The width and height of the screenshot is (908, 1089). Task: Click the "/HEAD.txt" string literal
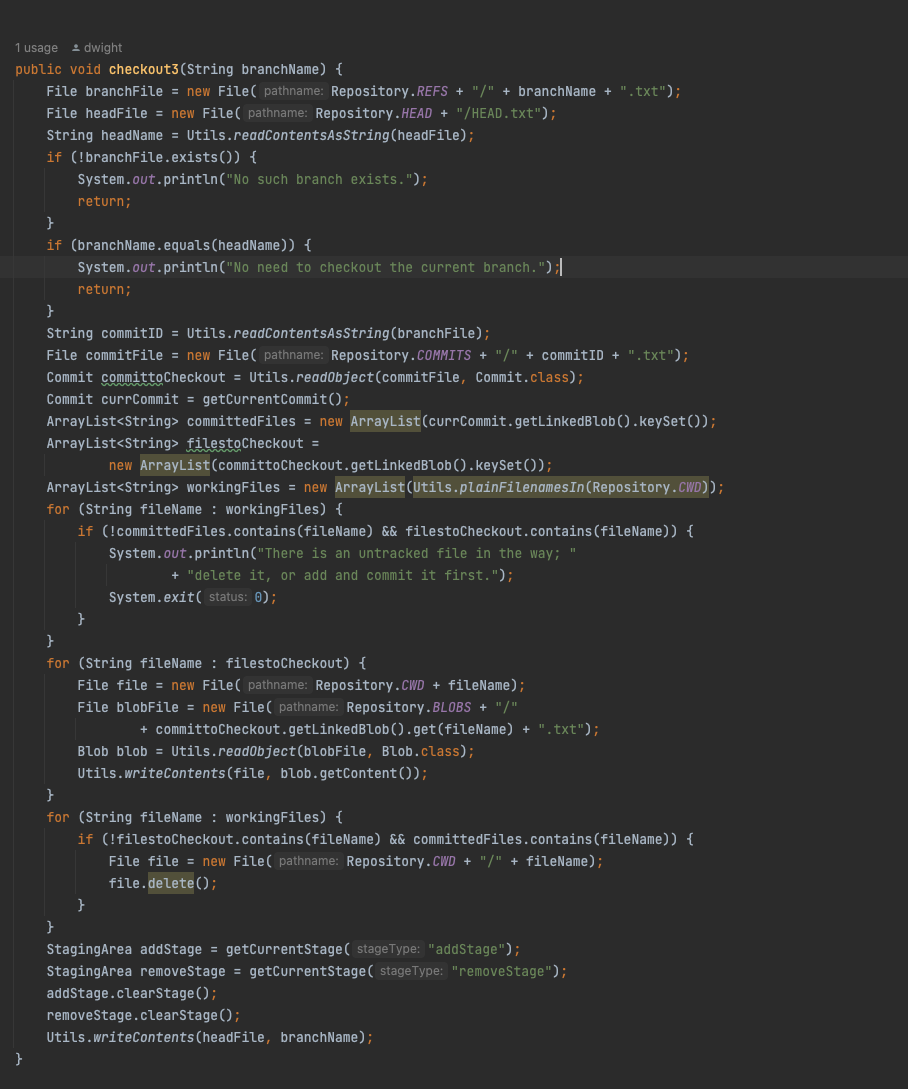coord(499,113)
